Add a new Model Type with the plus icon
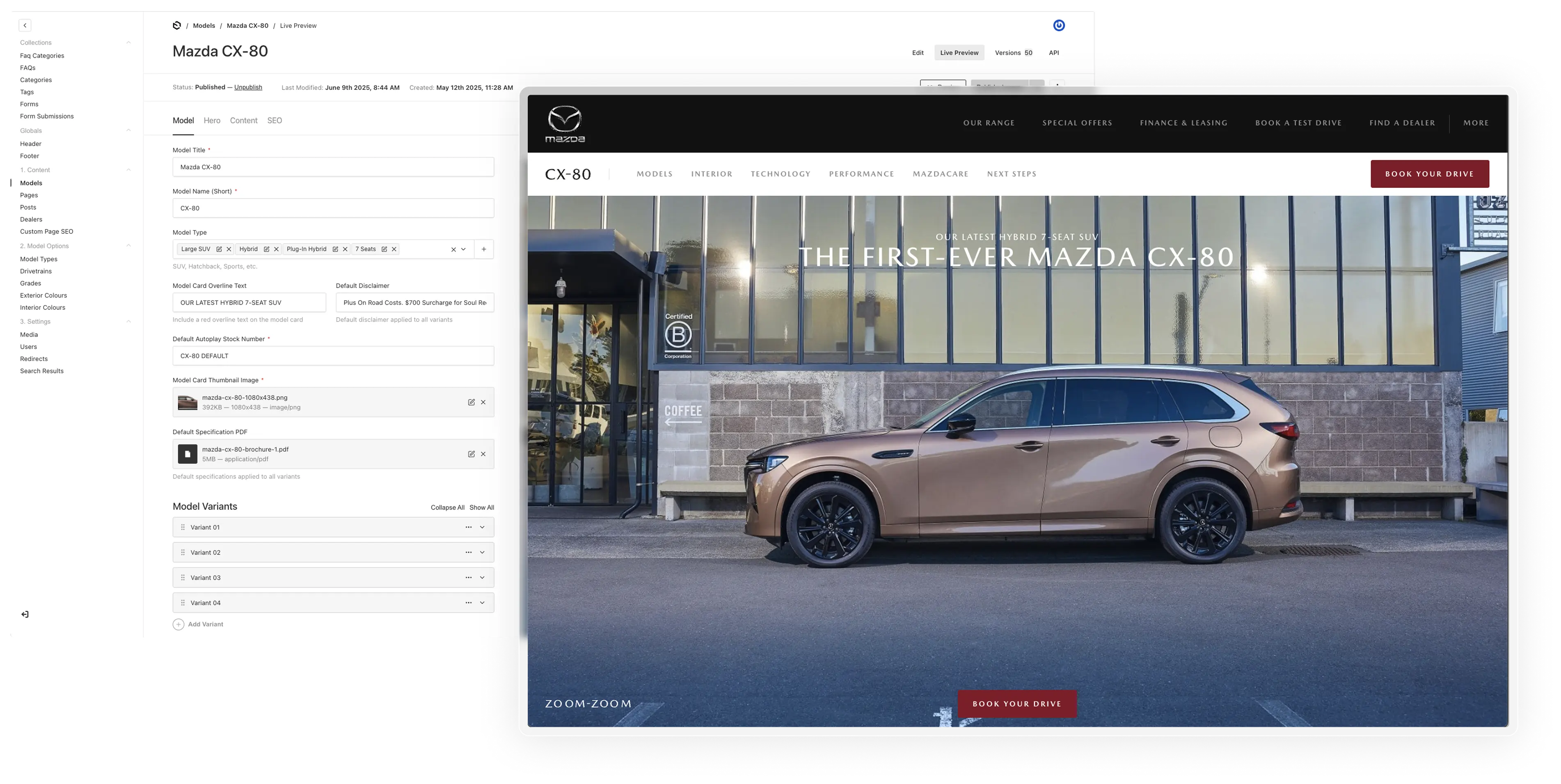The image size is (1561, 784). (x=483, y=249)
